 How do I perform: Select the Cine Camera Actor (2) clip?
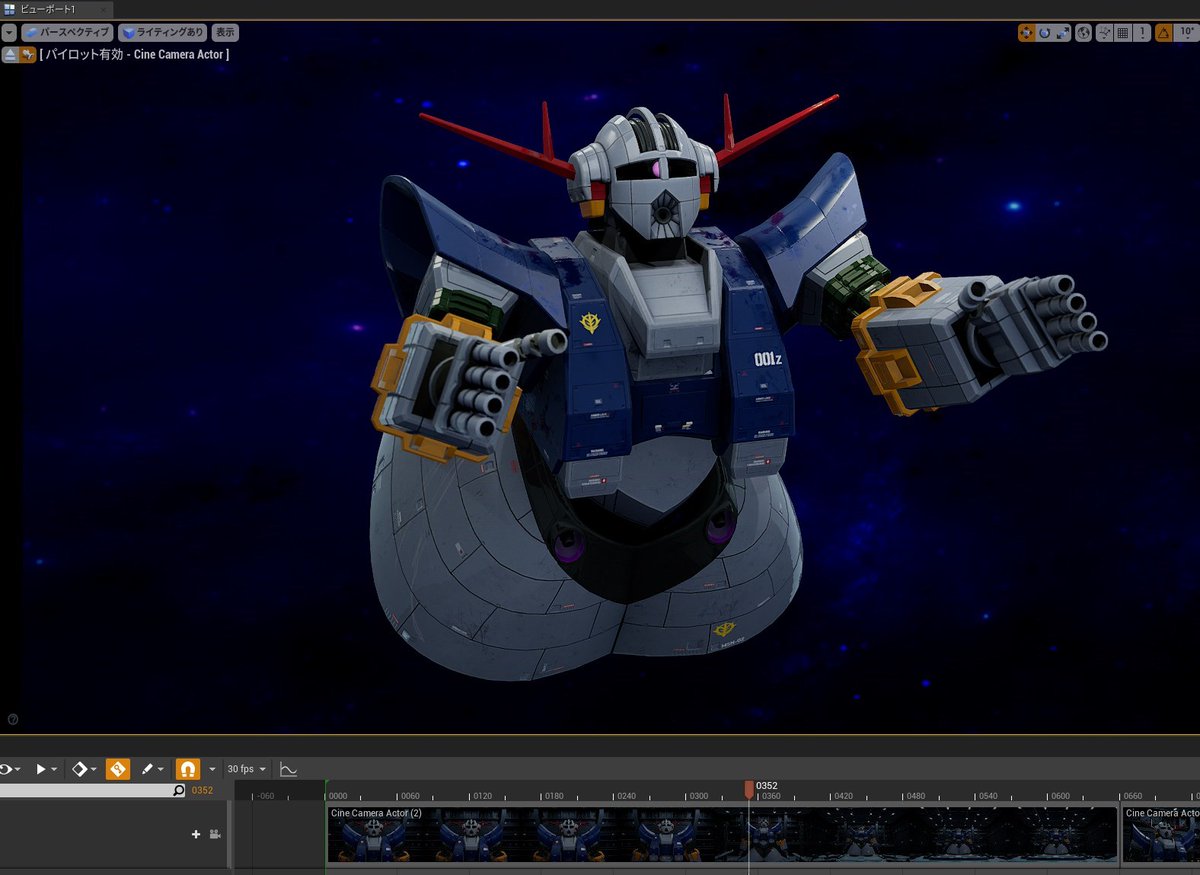[x=721, y=834]
